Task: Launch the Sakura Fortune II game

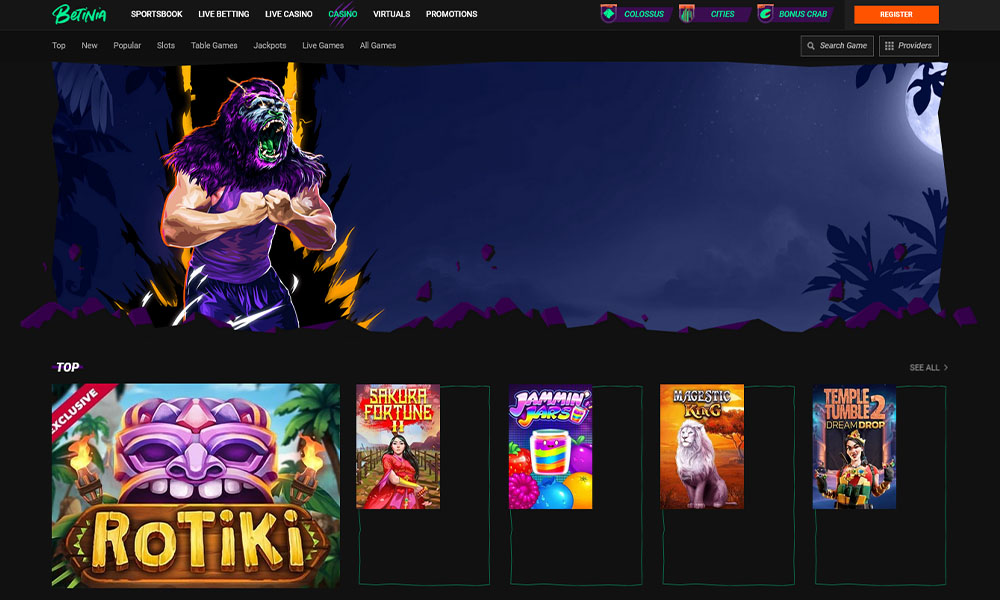Action: click(x=398, y=446)
